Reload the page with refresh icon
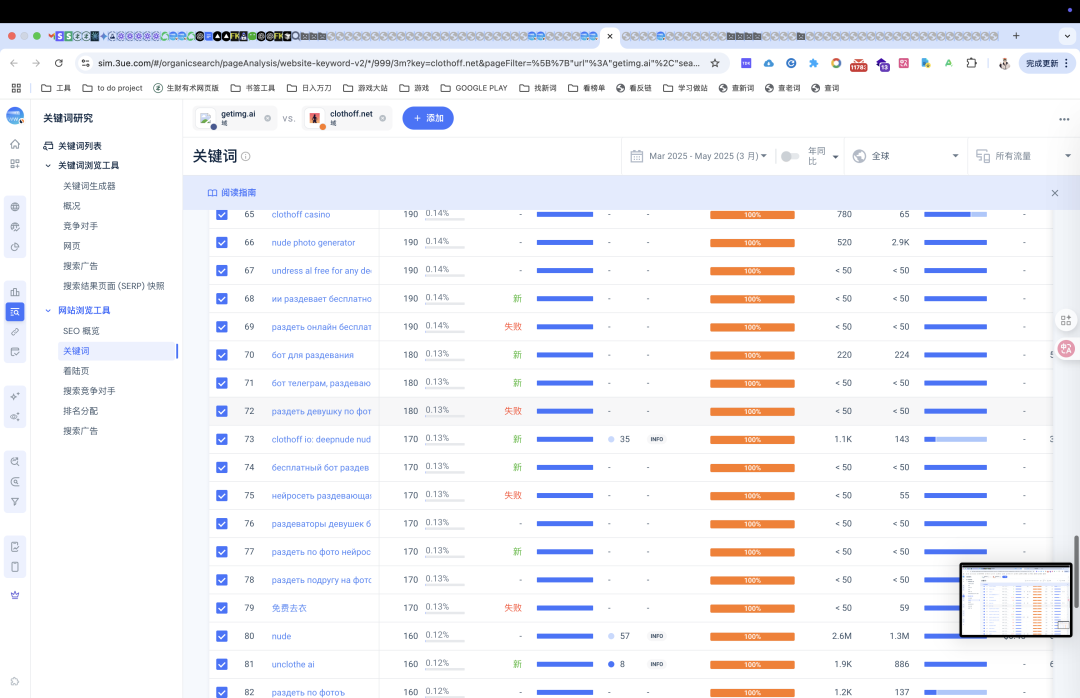 coord(59,63)
